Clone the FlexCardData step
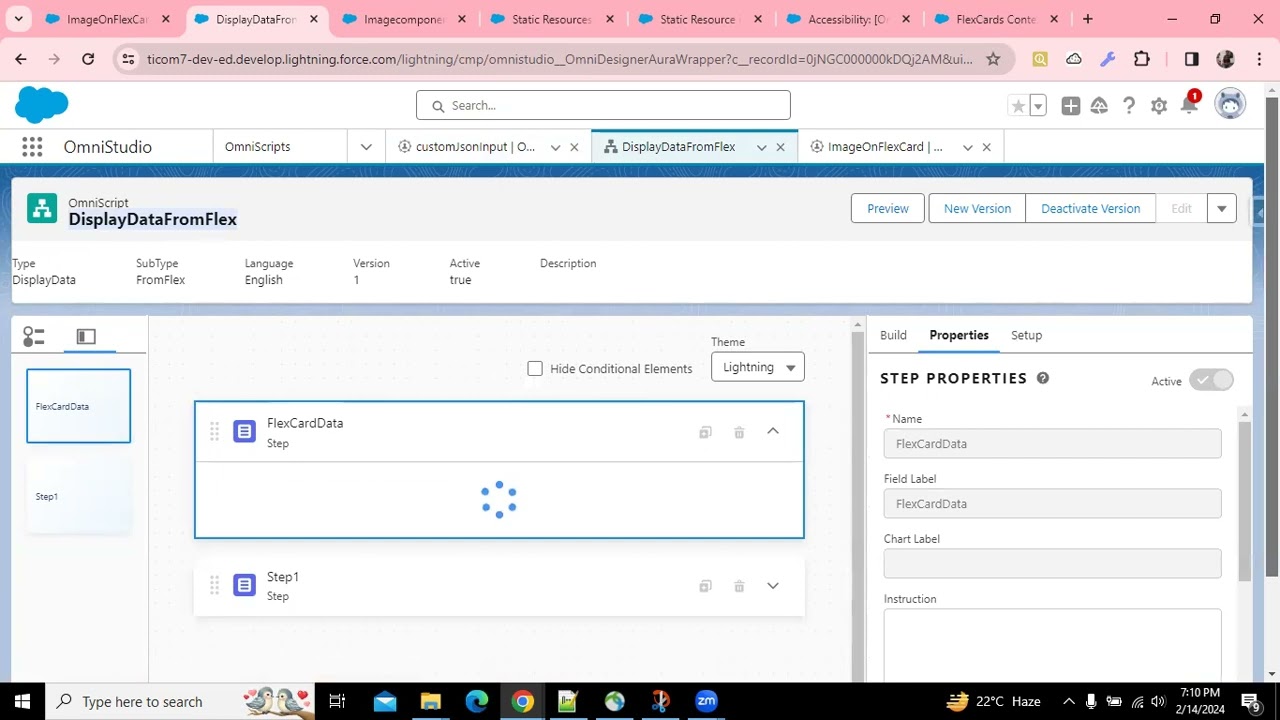This screenshot has height=720, width=1280. tap(705, 432)
